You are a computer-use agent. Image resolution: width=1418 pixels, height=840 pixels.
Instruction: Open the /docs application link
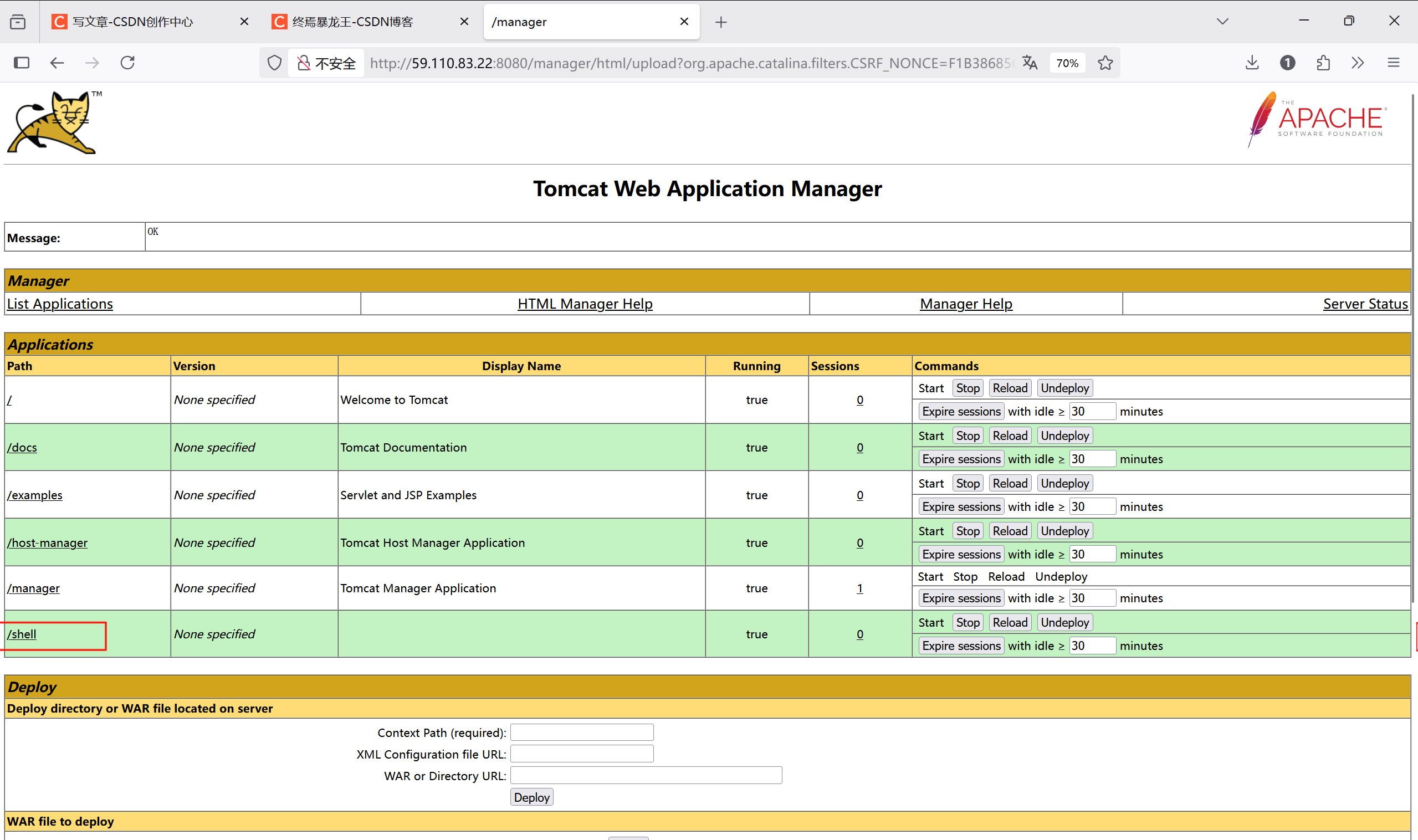pos(22,447)
